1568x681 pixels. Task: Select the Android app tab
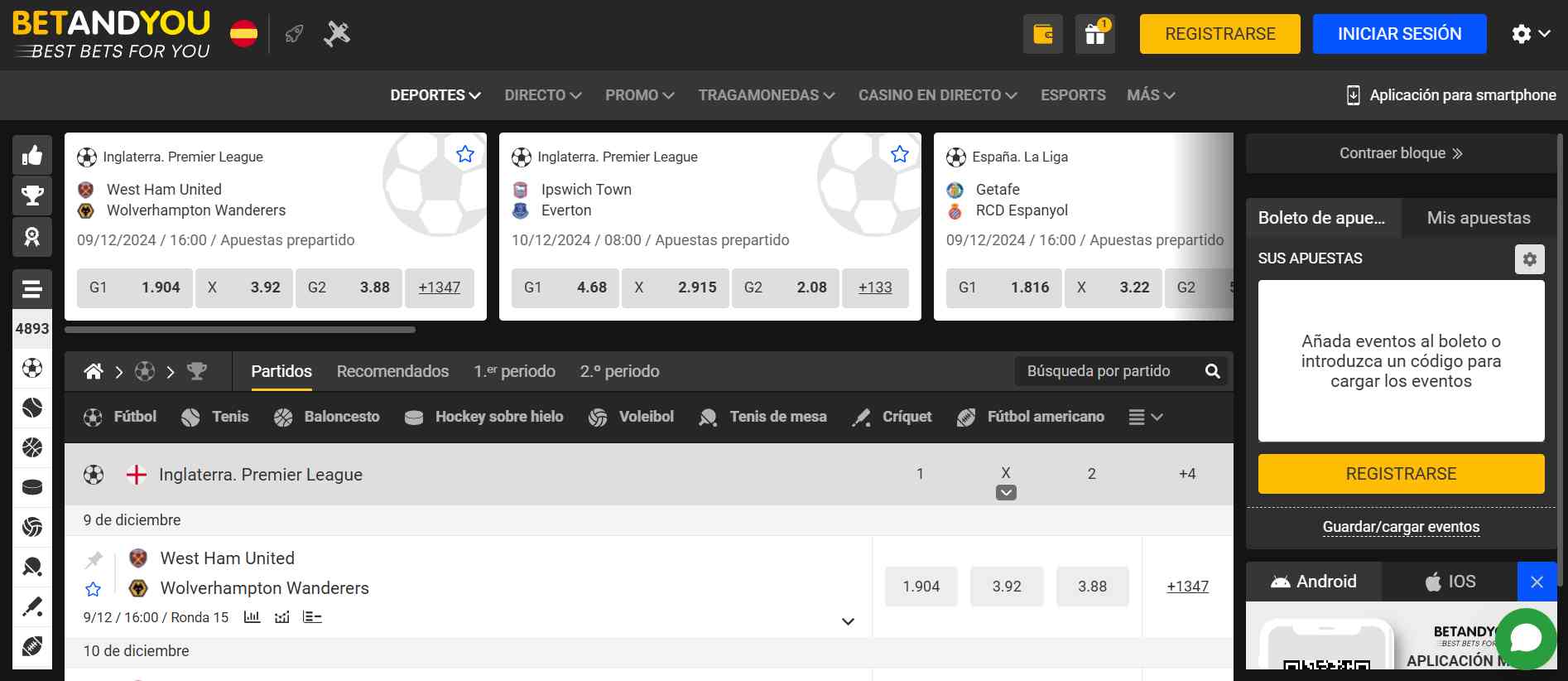point(1314,582)
